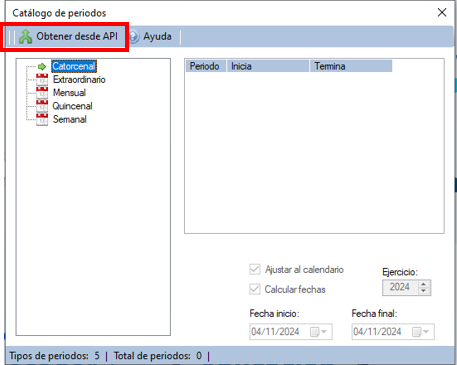Open Ayuda from the toolbar label

coord(157,36)
